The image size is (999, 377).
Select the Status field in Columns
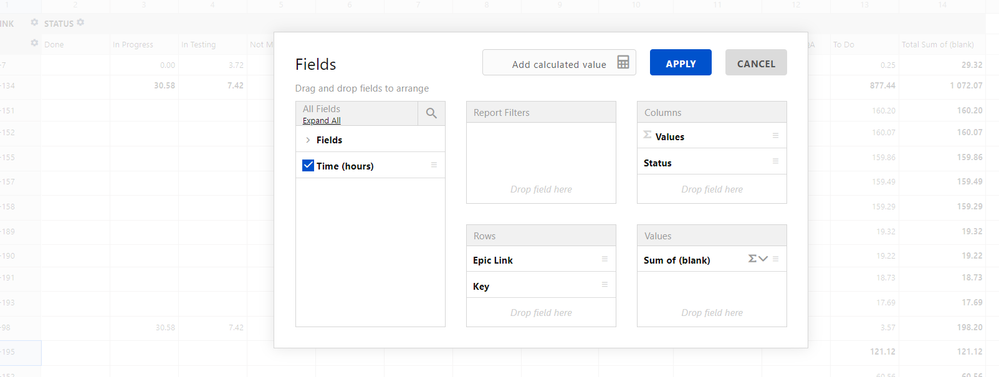[712, 162]
